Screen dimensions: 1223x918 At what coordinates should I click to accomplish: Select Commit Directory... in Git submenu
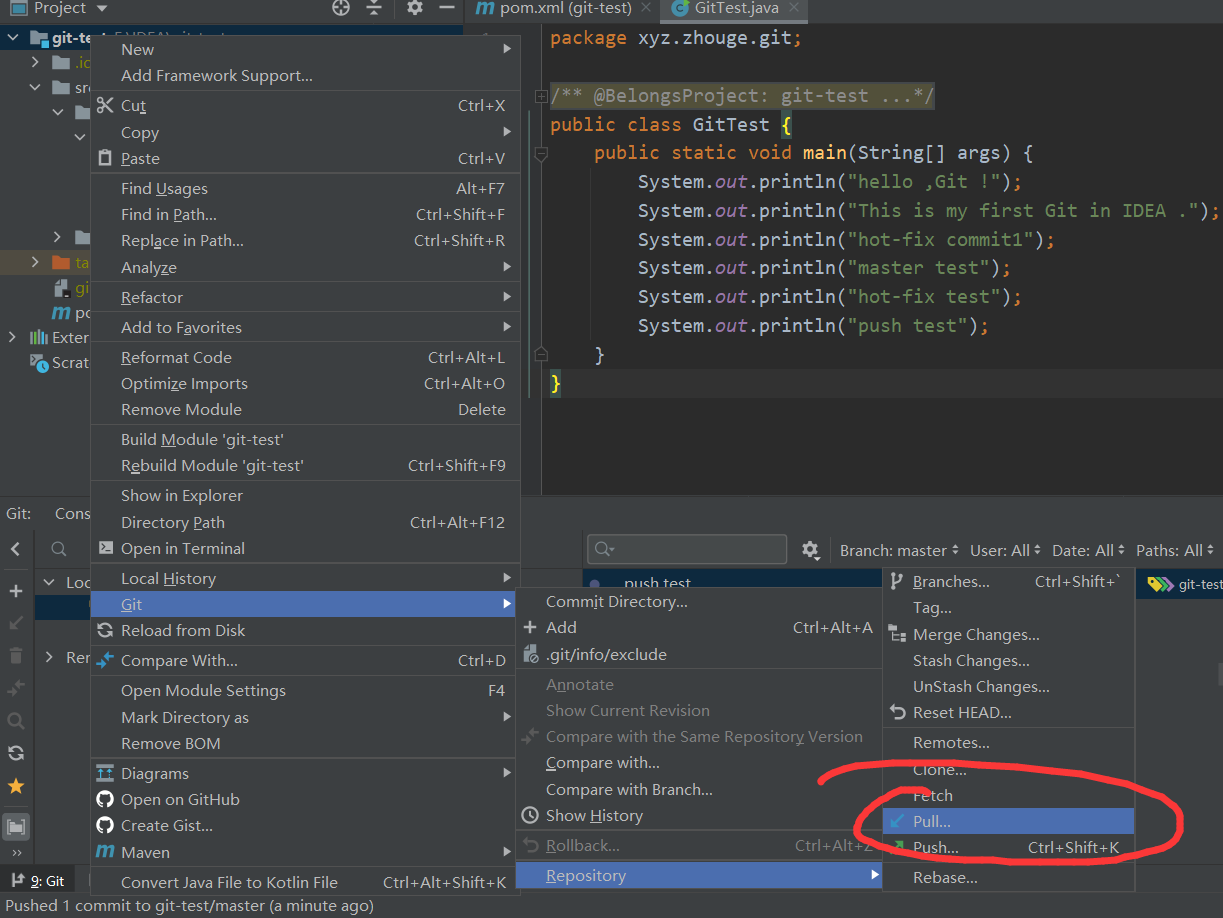click(698, 601)
